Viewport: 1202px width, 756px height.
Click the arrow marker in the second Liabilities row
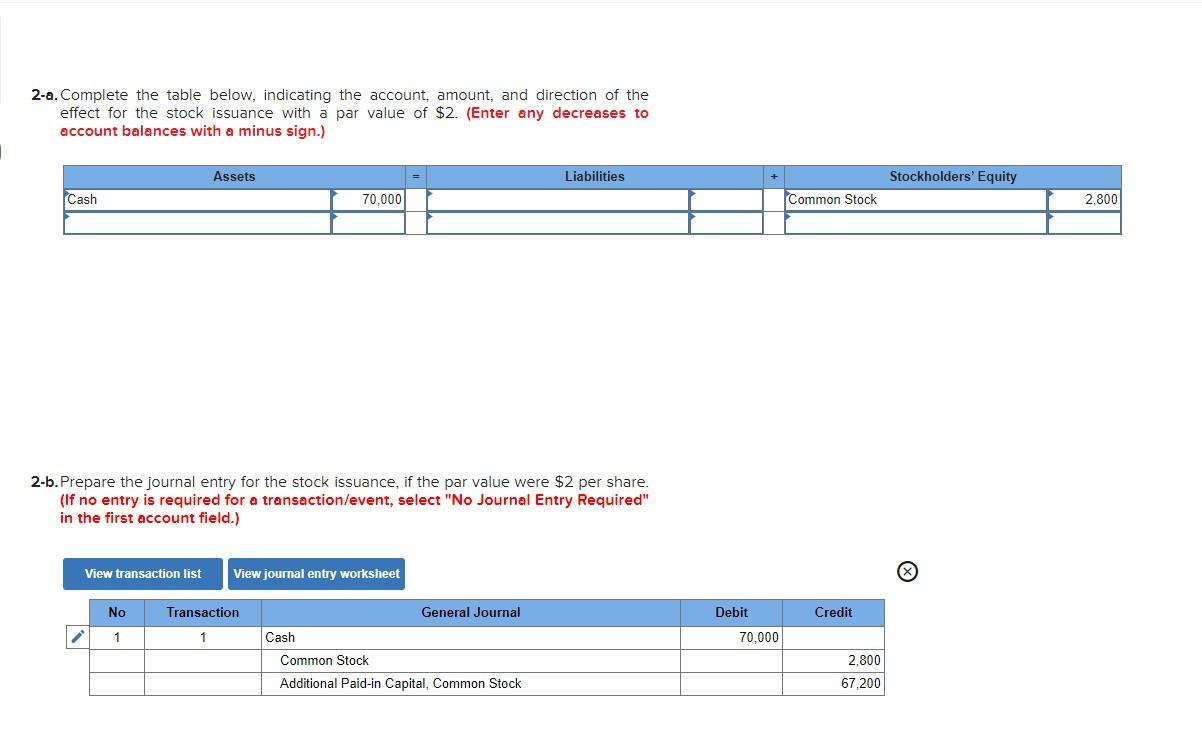coord(429,218)
